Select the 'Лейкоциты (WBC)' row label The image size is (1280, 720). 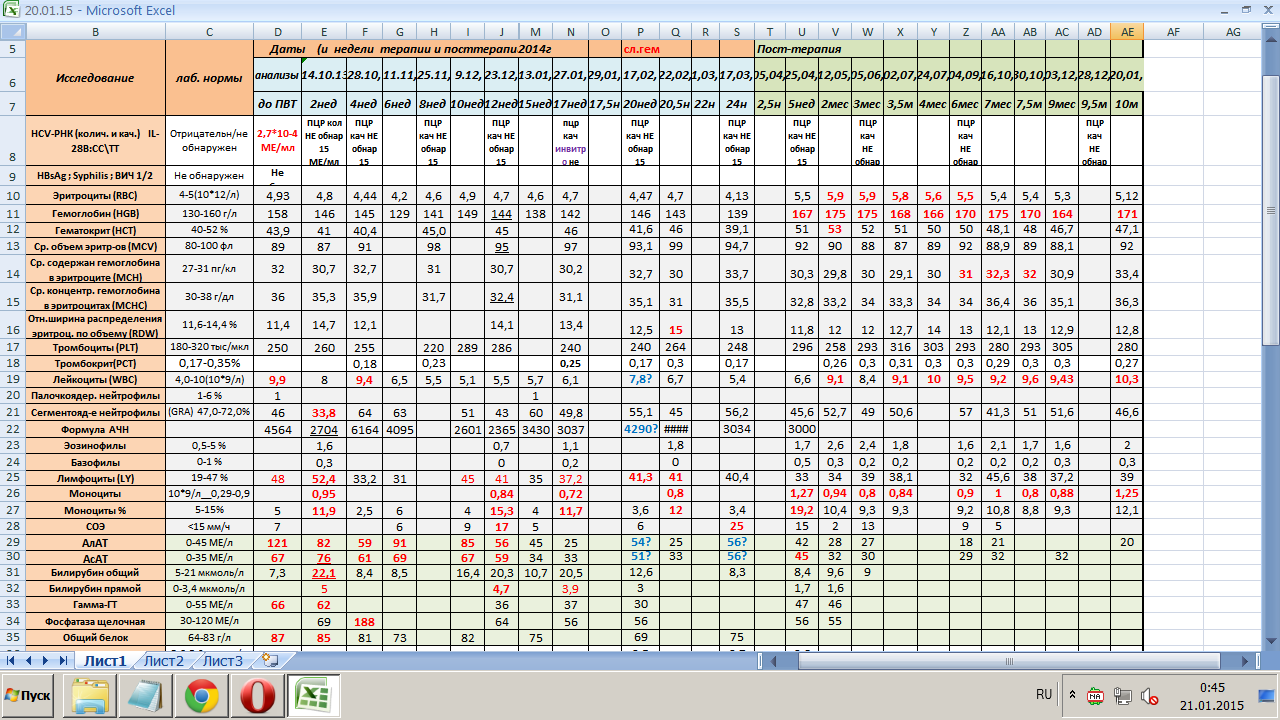(x=95, y=380)
